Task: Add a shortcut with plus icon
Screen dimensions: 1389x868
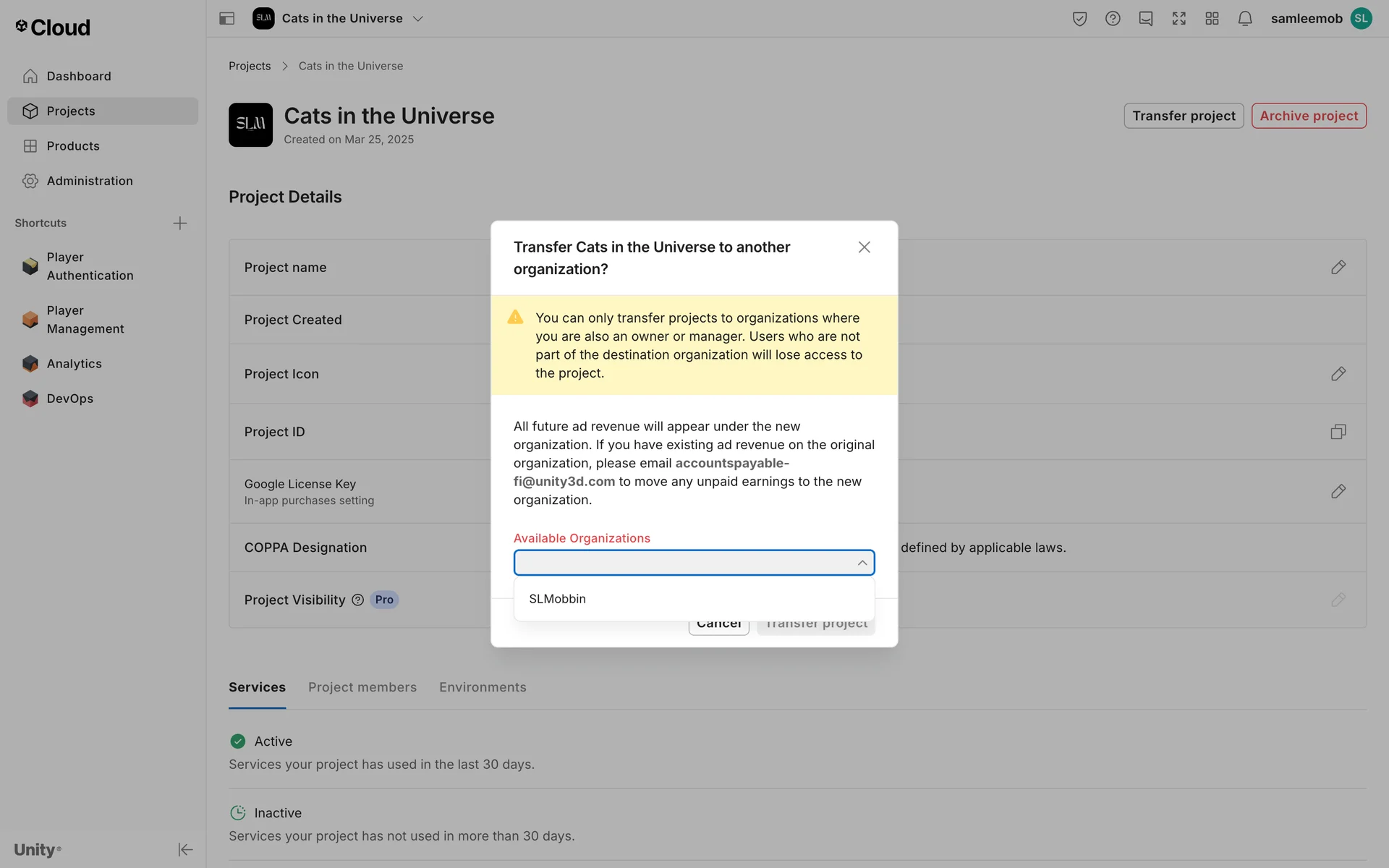Action: [180, 223]
